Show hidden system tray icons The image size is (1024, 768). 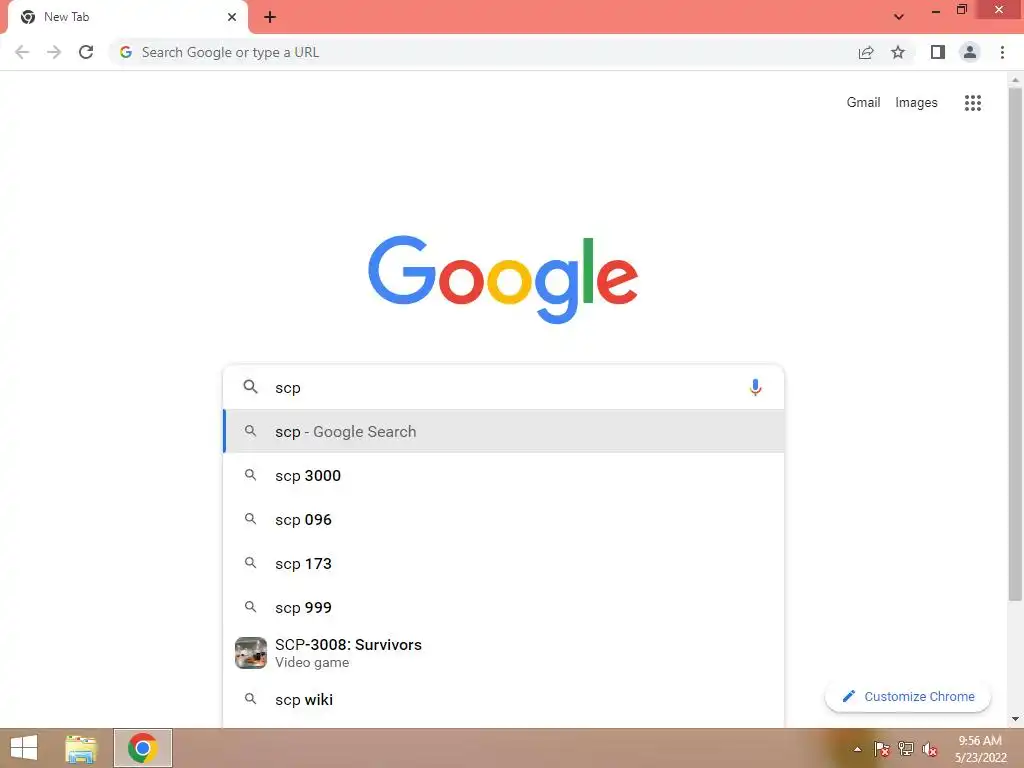point(857,749)
